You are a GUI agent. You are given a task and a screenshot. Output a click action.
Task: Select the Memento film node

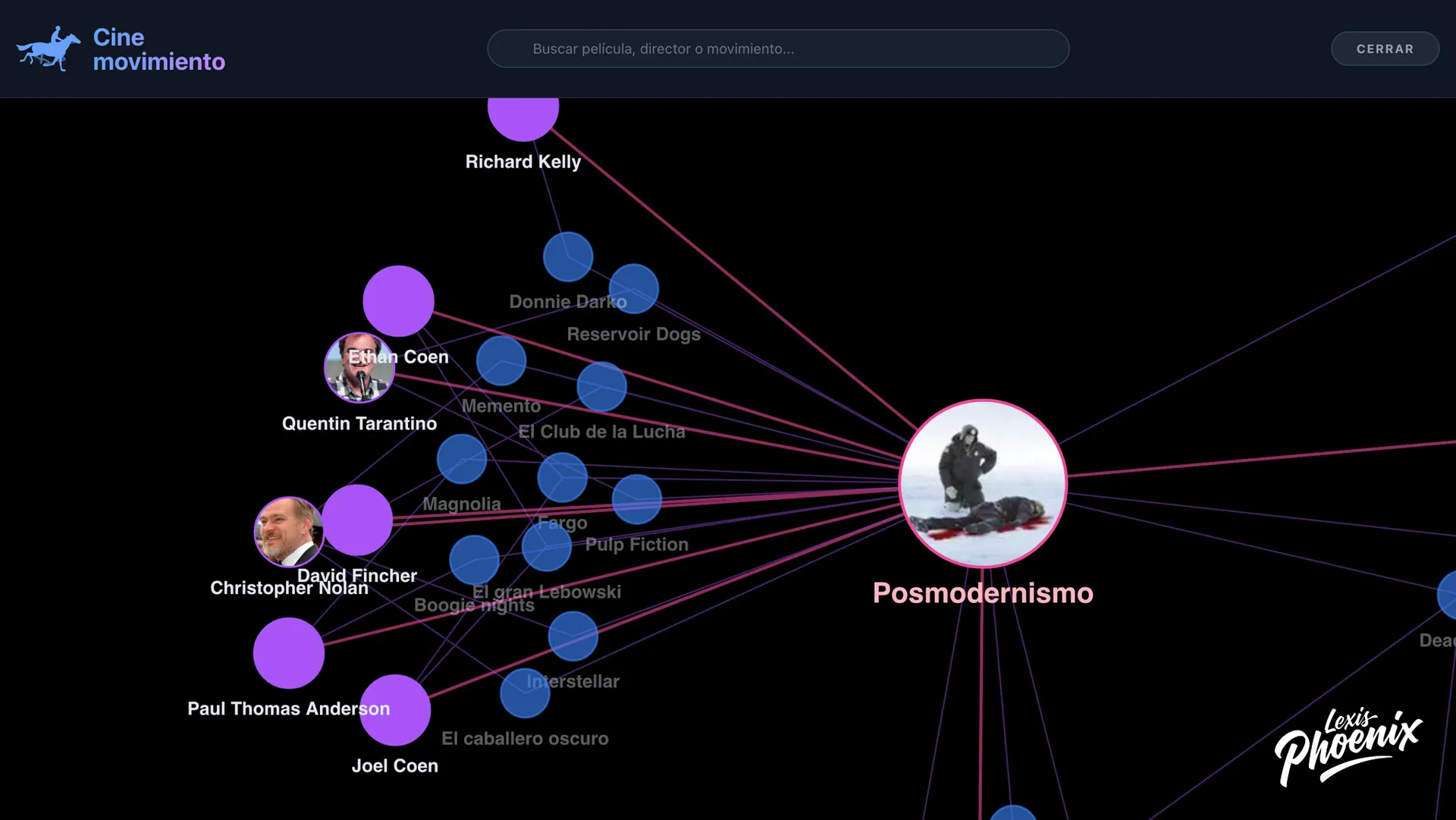point(501,361)
